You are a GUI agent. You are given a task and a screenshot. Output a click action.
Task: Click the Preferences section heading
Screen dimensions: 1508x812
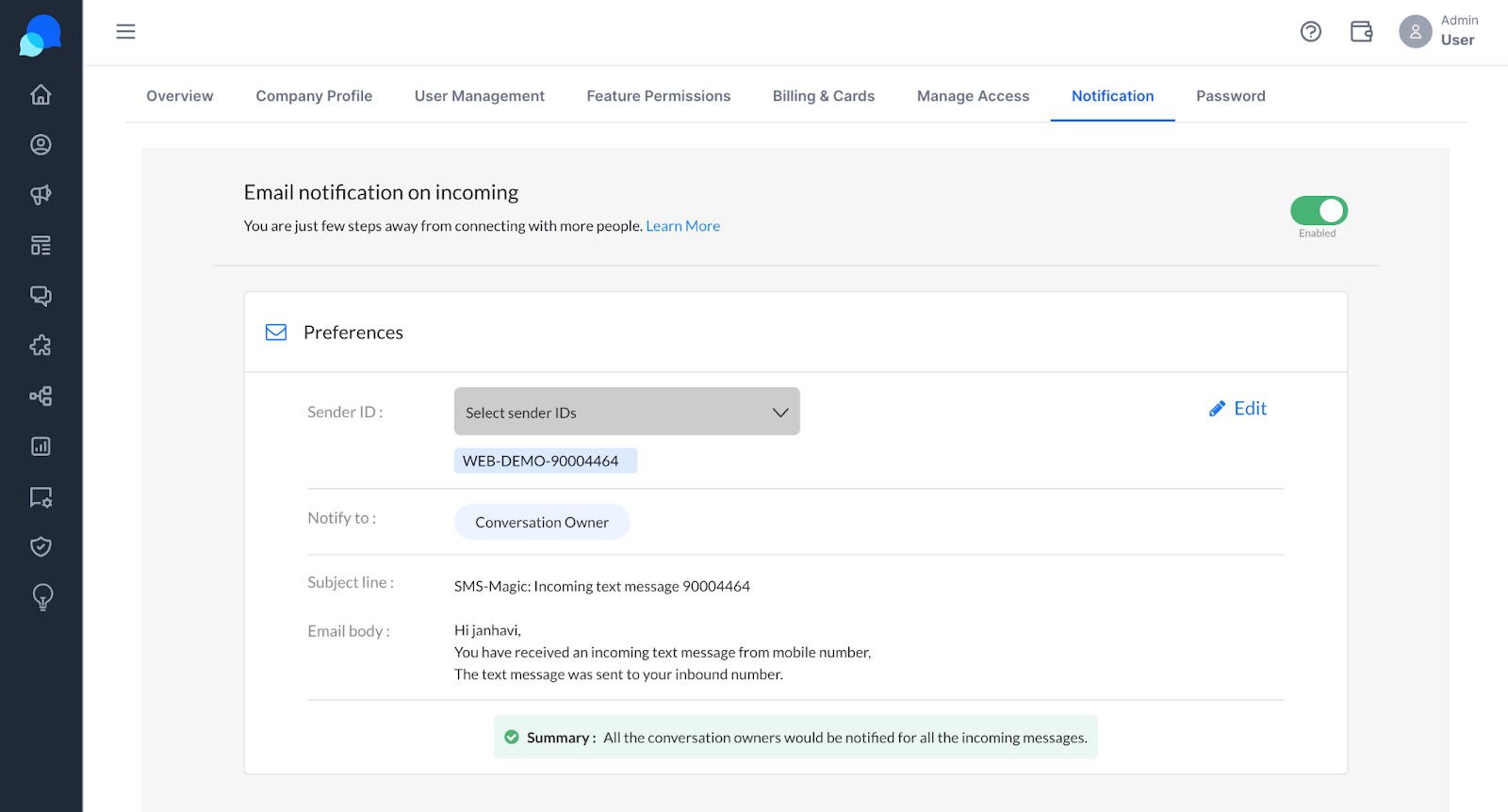point(353,333)
